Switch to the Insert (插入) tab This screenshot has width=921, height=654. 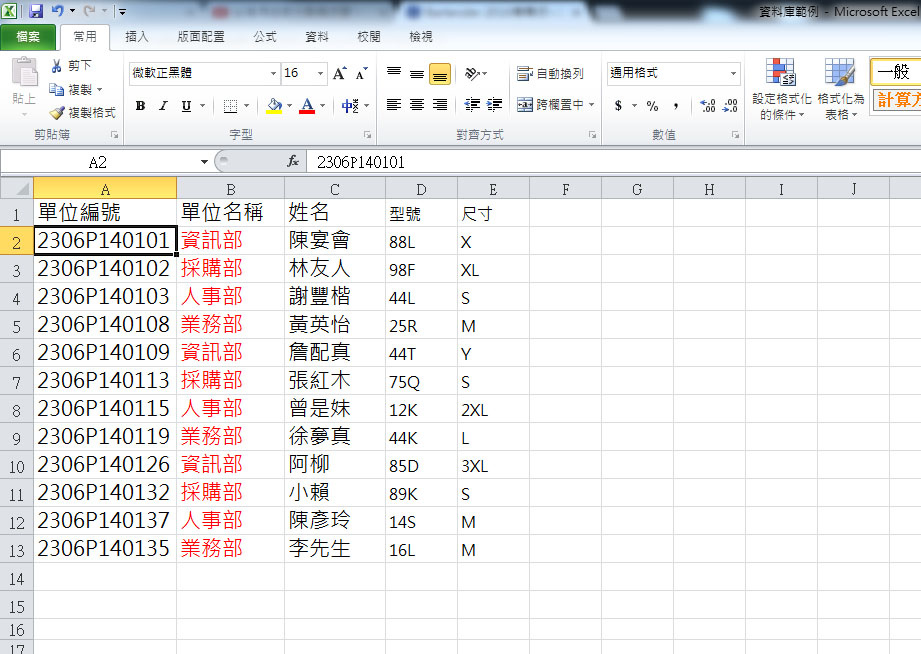coord(137,36)
